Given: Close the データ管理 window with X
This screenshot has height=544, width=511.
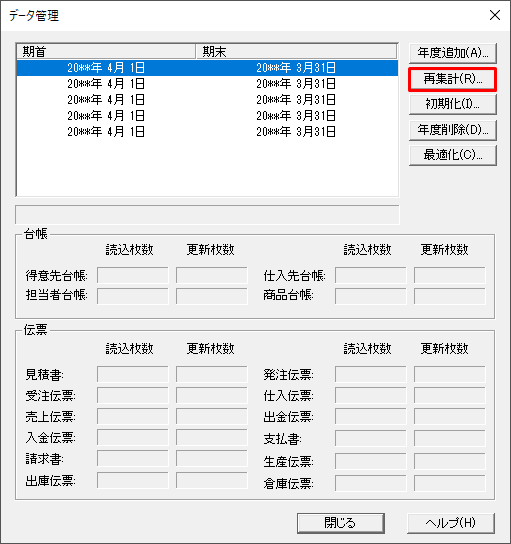Looking at the screenshot, I should [x=495, y=15].
